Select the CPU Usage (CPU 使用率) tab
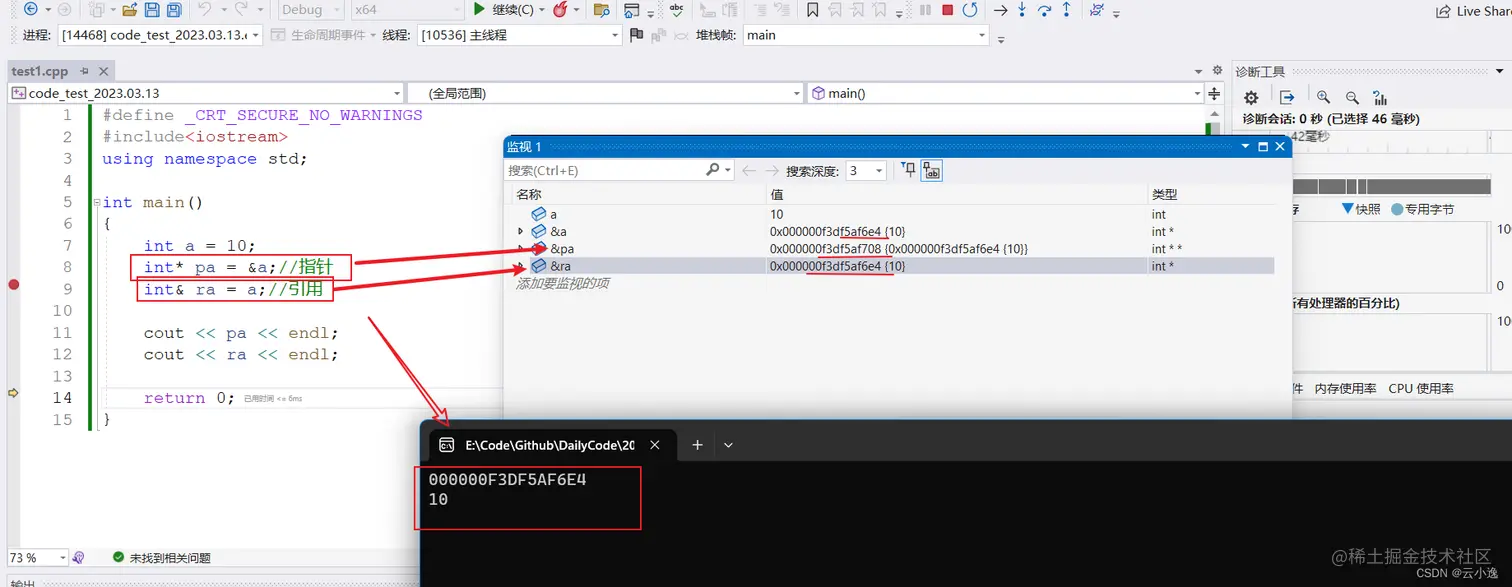This screenshot has width=1512, height=587. click(x=1421, y=388)
